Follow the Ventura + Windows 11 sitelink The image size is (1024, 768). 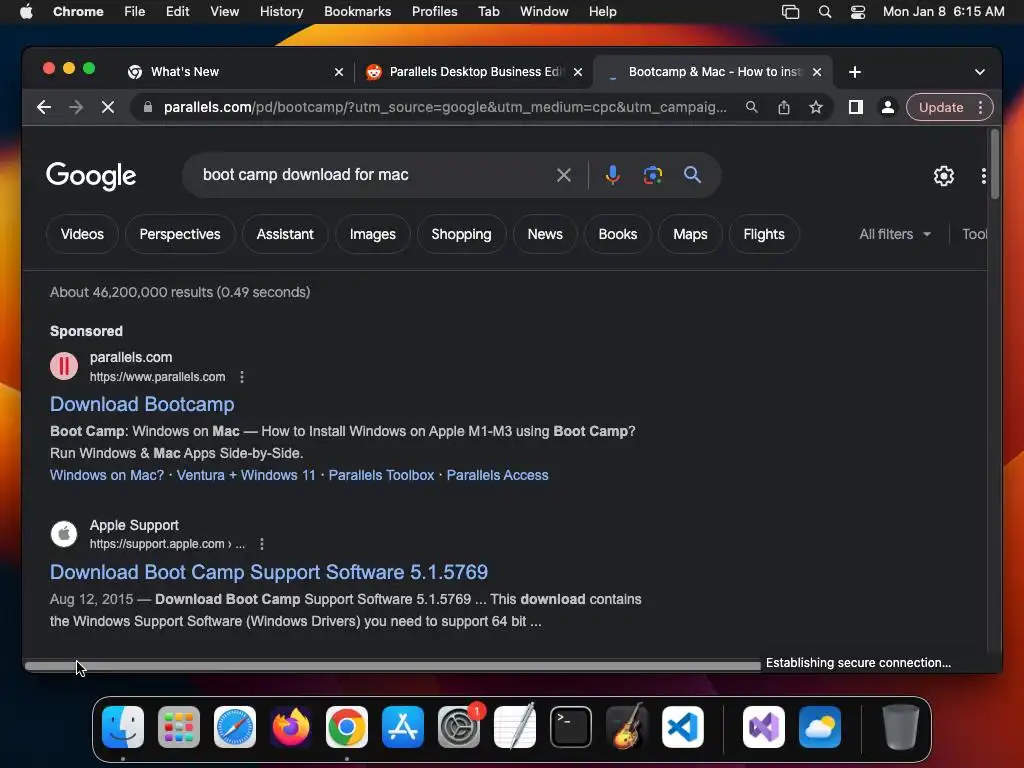click(x=246, y=475)
